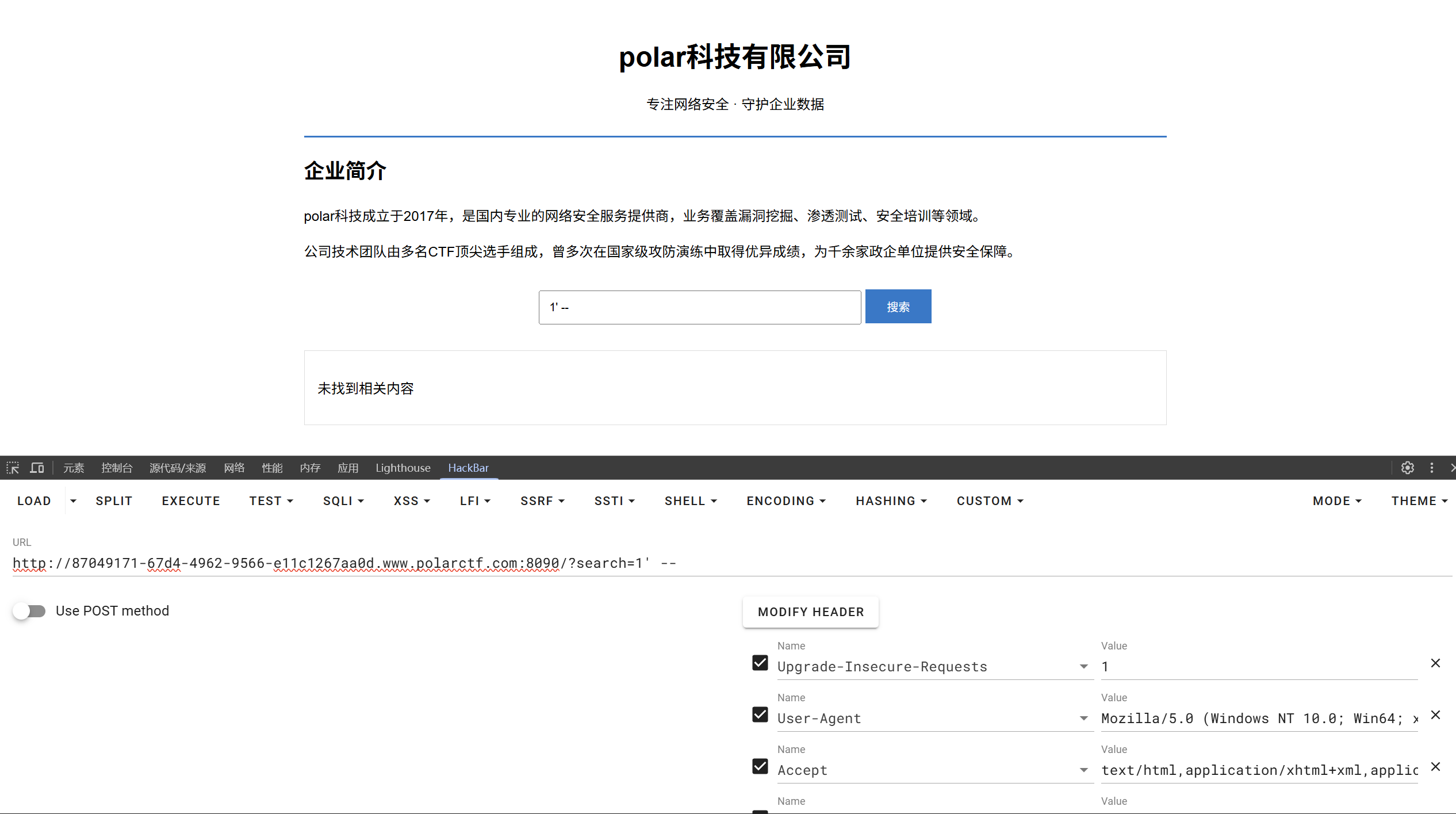Expand the SQLI payload menu
Viewport: 1456px width, 814px height.
[x=343, y=501]
